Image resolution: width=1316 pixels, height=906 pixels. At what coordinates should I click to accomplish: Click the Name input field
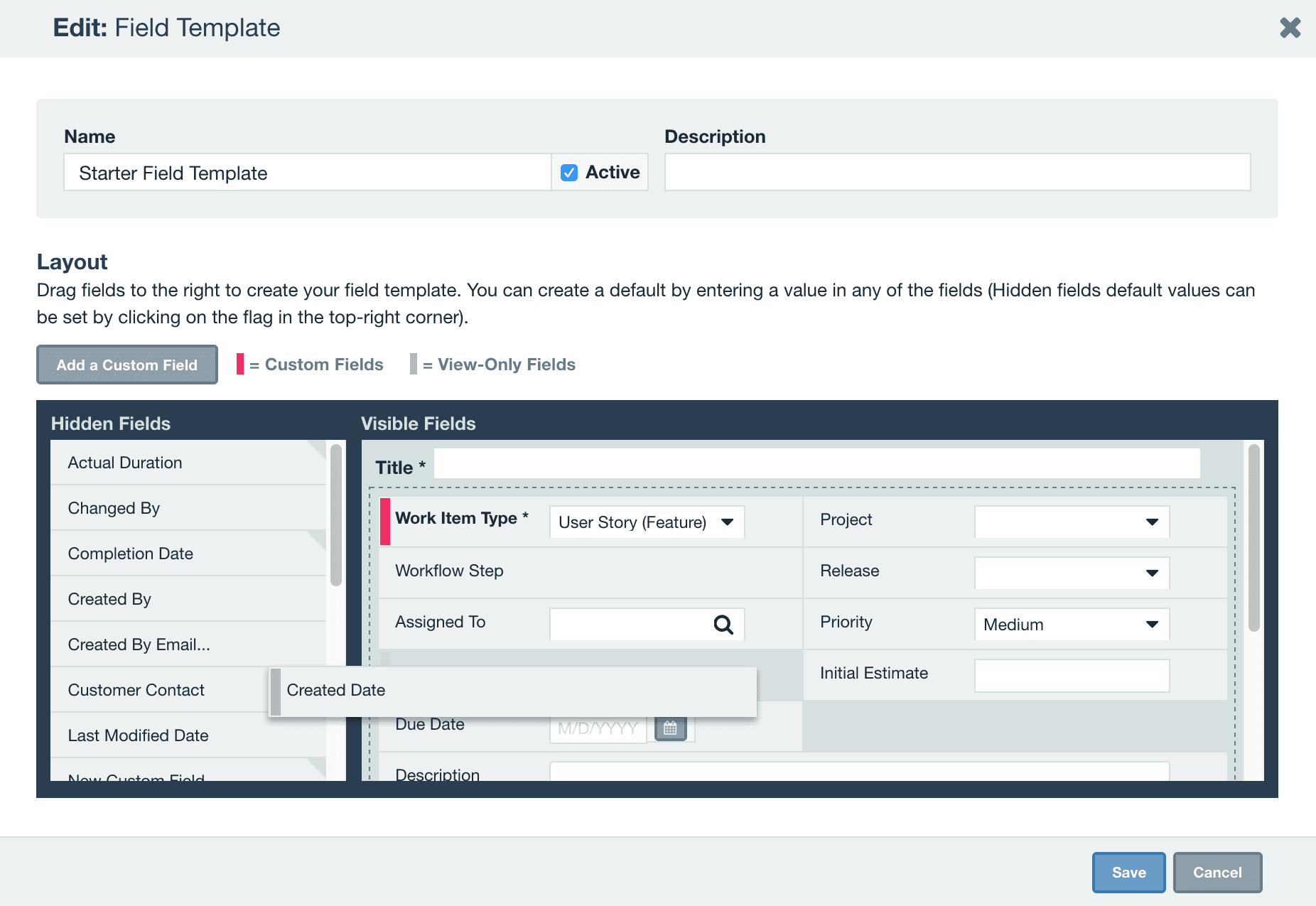pyautogui.click(x=307, y=172)
